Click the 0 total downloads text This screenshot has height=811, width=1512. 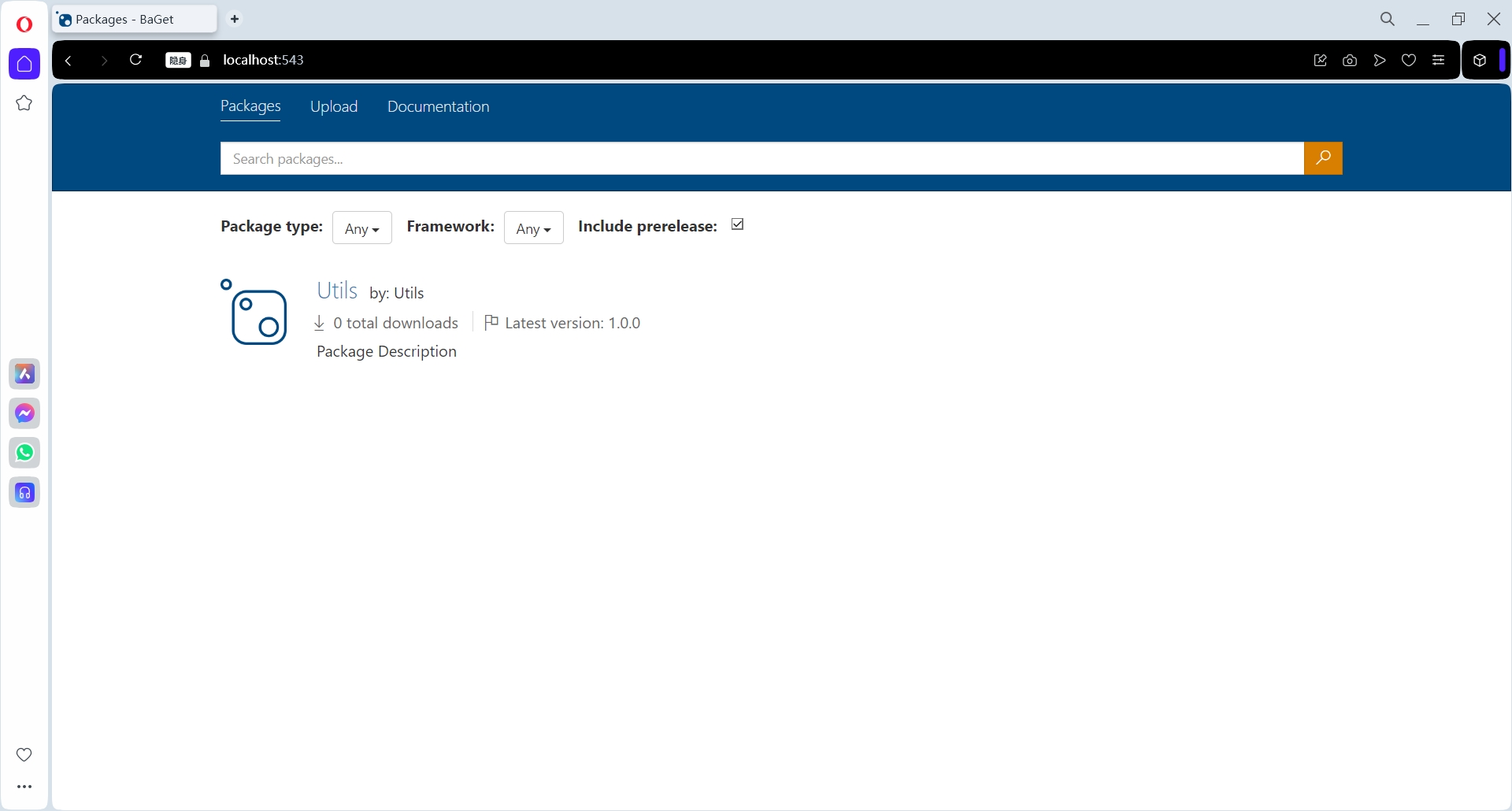(395, 323)
